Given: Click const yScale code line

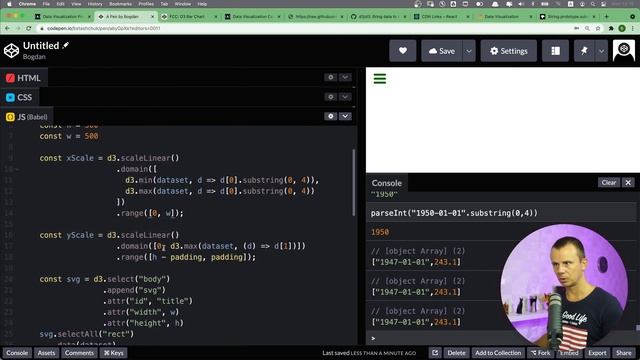Looking at the screenshot, I should pyautogui.click(x=109, y=235).
